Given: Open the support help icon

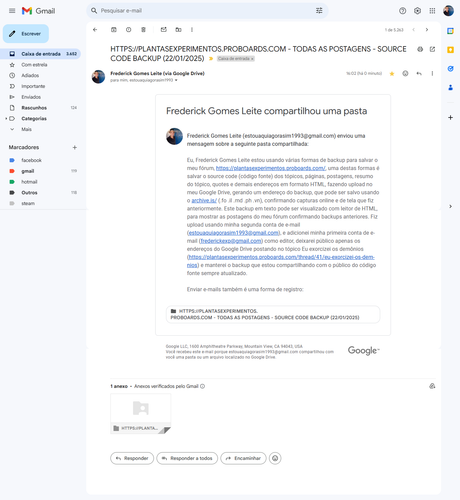Looking at the screenshot, I should point(403,11).
